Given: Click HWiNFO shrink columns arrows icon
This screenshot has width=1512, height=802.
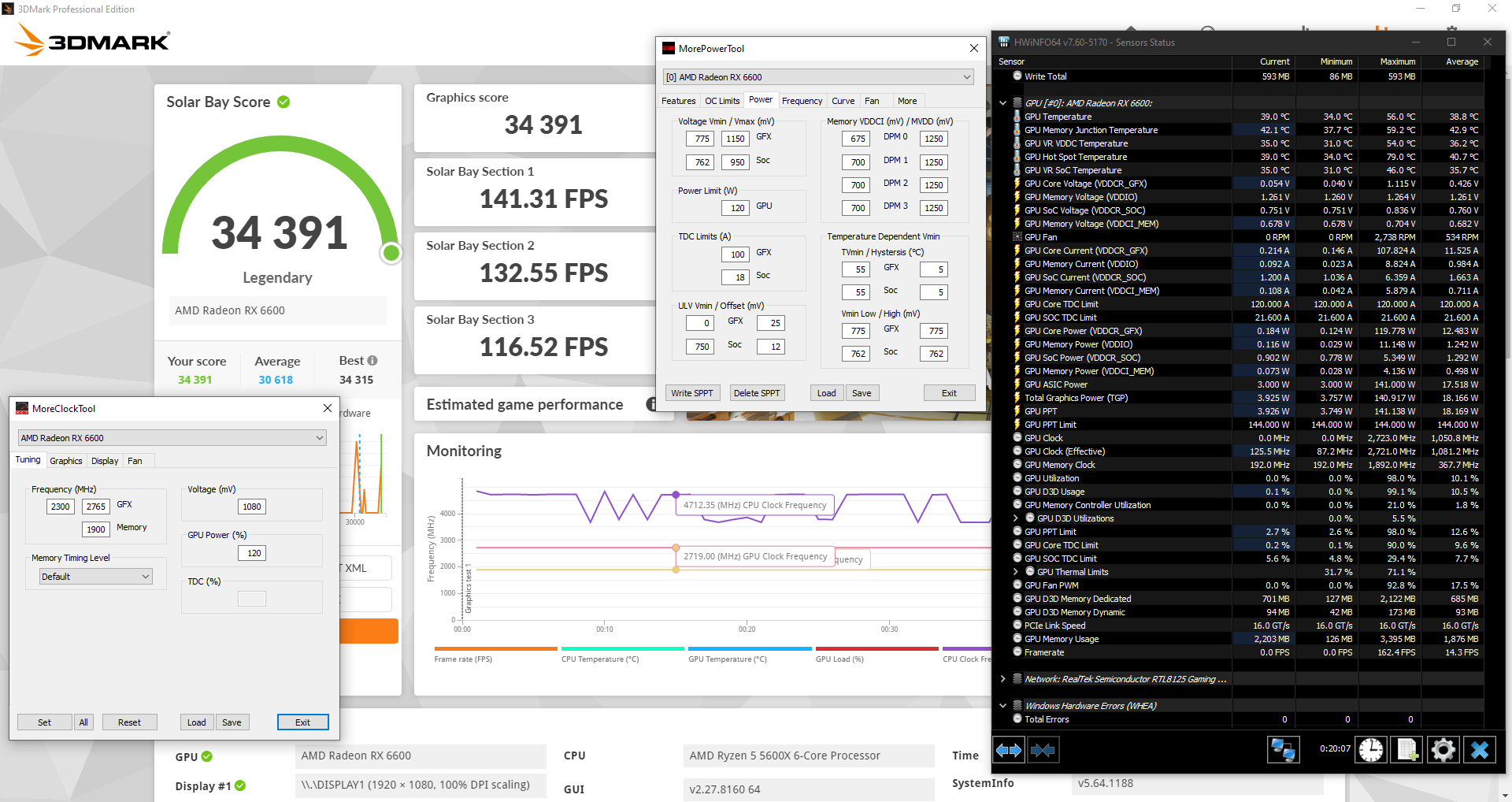Looking at the screenshot, I should point(1043,750).
